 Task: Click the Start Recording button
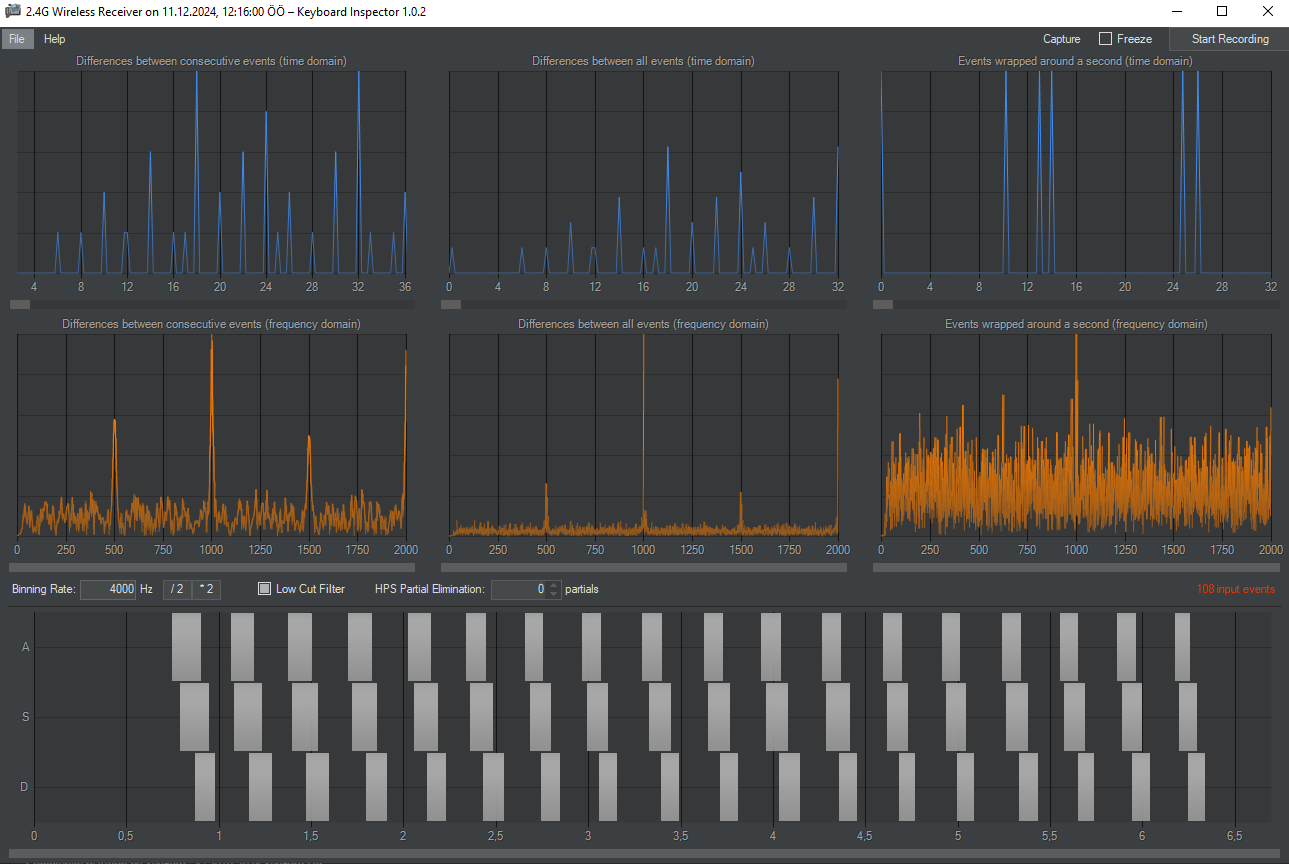[x=1230, y=39]
